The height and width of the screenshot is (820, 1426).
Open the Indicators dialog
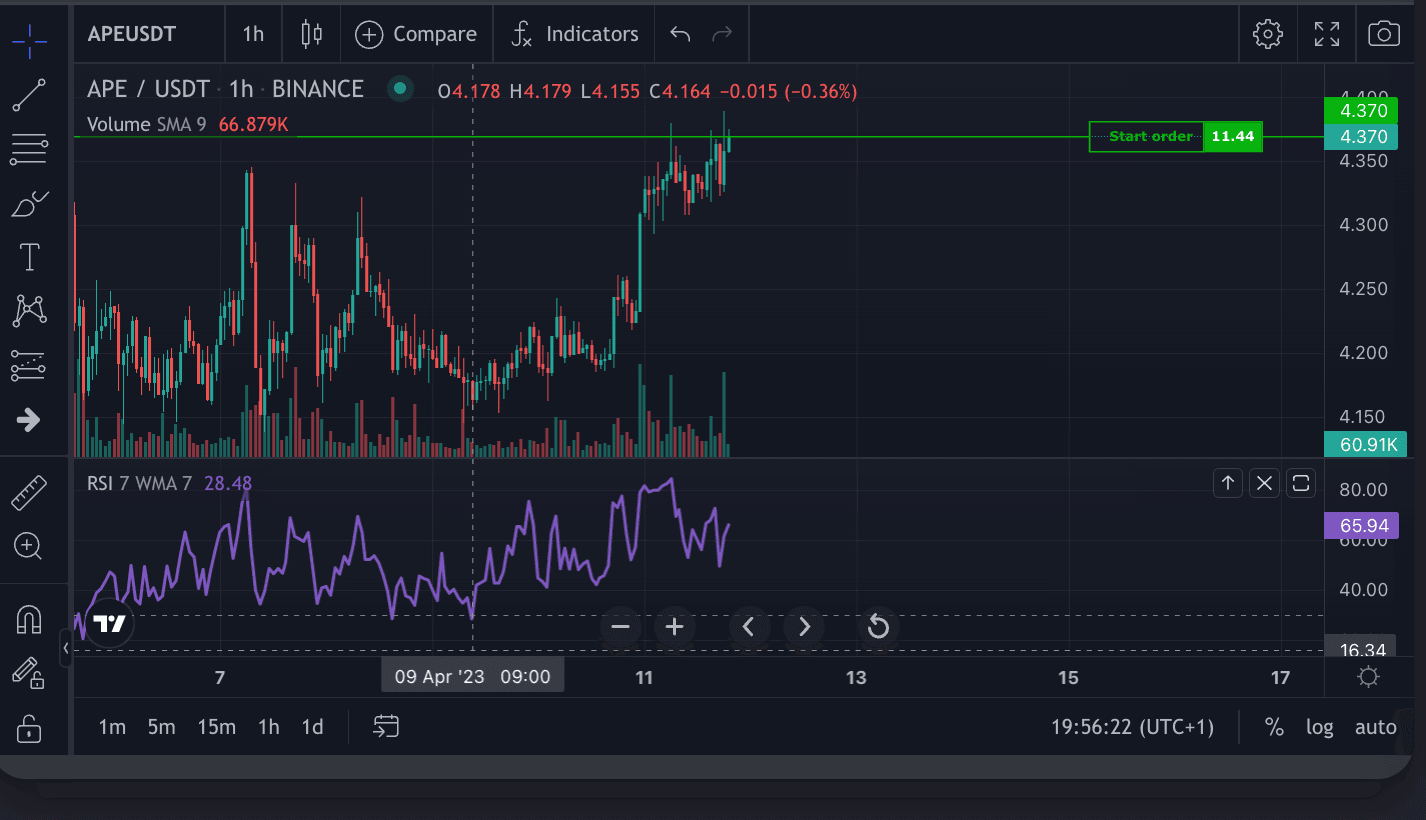coord(574,34)
